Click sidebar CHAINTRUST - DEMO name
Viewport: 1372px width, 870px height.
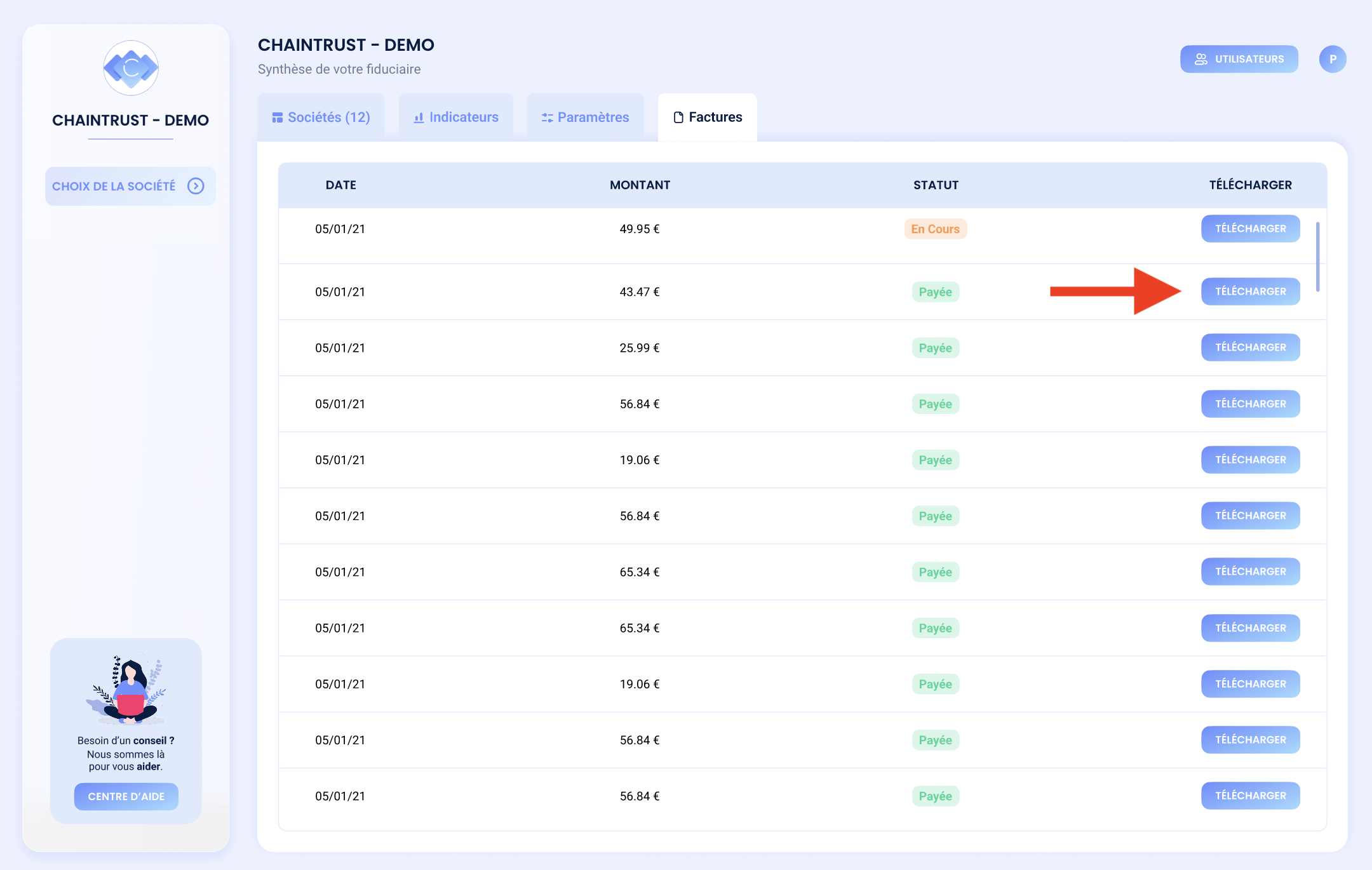point(130,120)
